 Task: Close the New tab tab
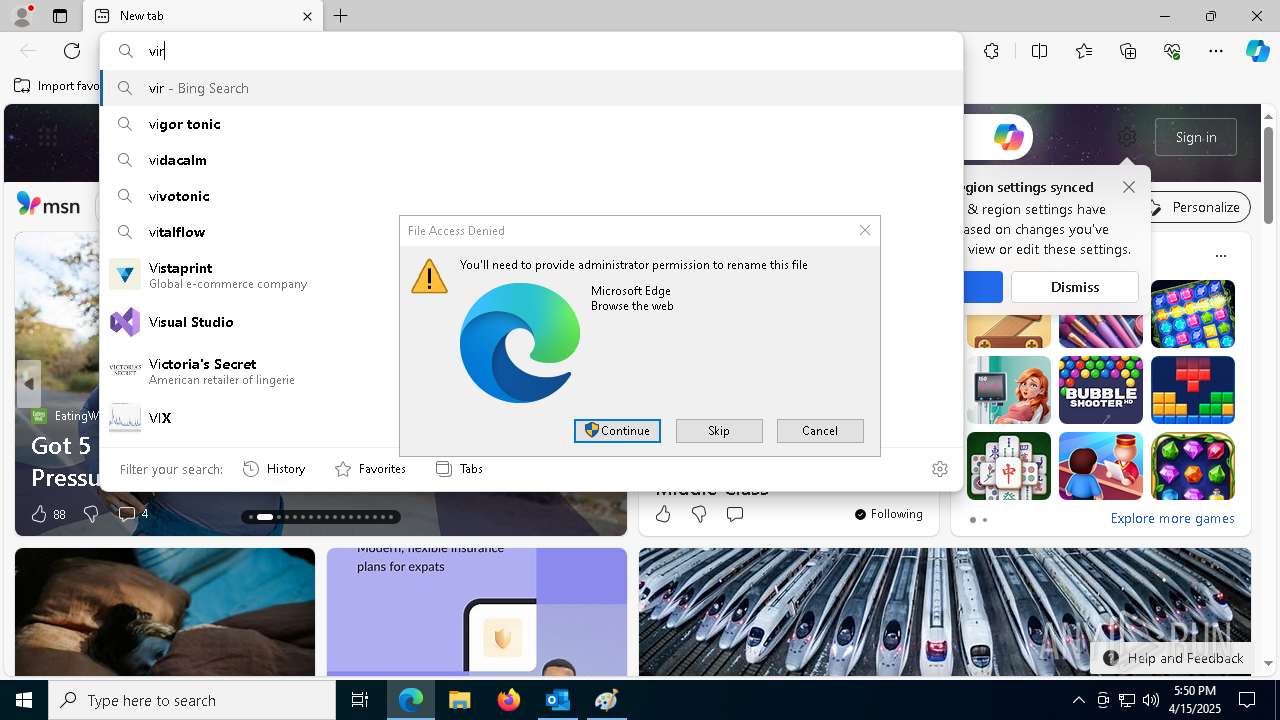307,16
